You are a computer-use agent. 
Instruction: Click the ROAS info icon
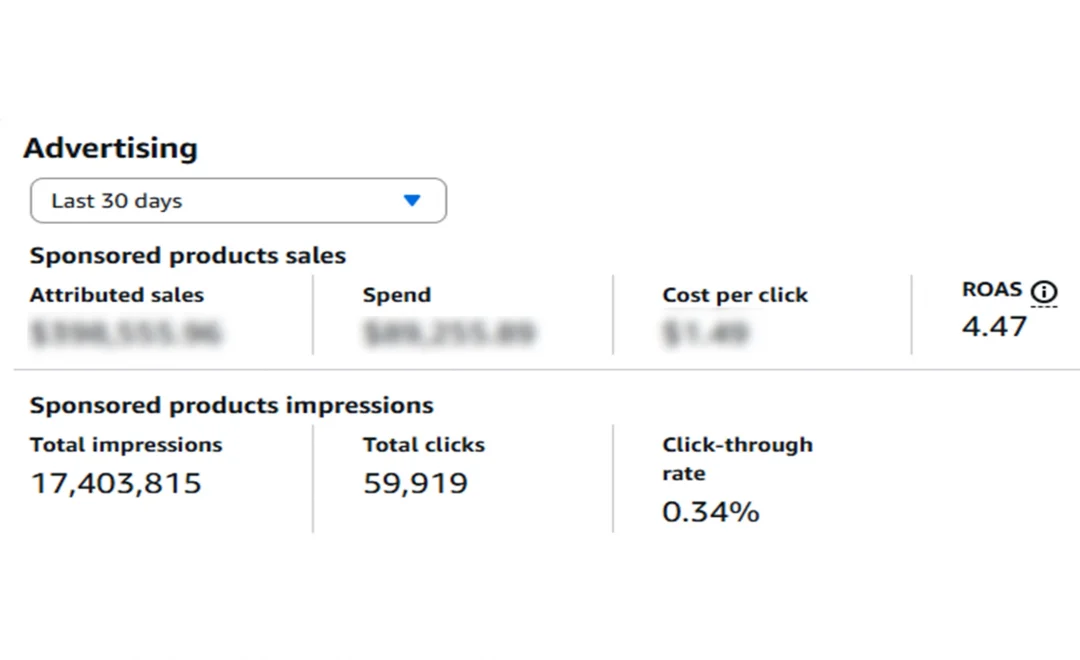(1043, 292)
